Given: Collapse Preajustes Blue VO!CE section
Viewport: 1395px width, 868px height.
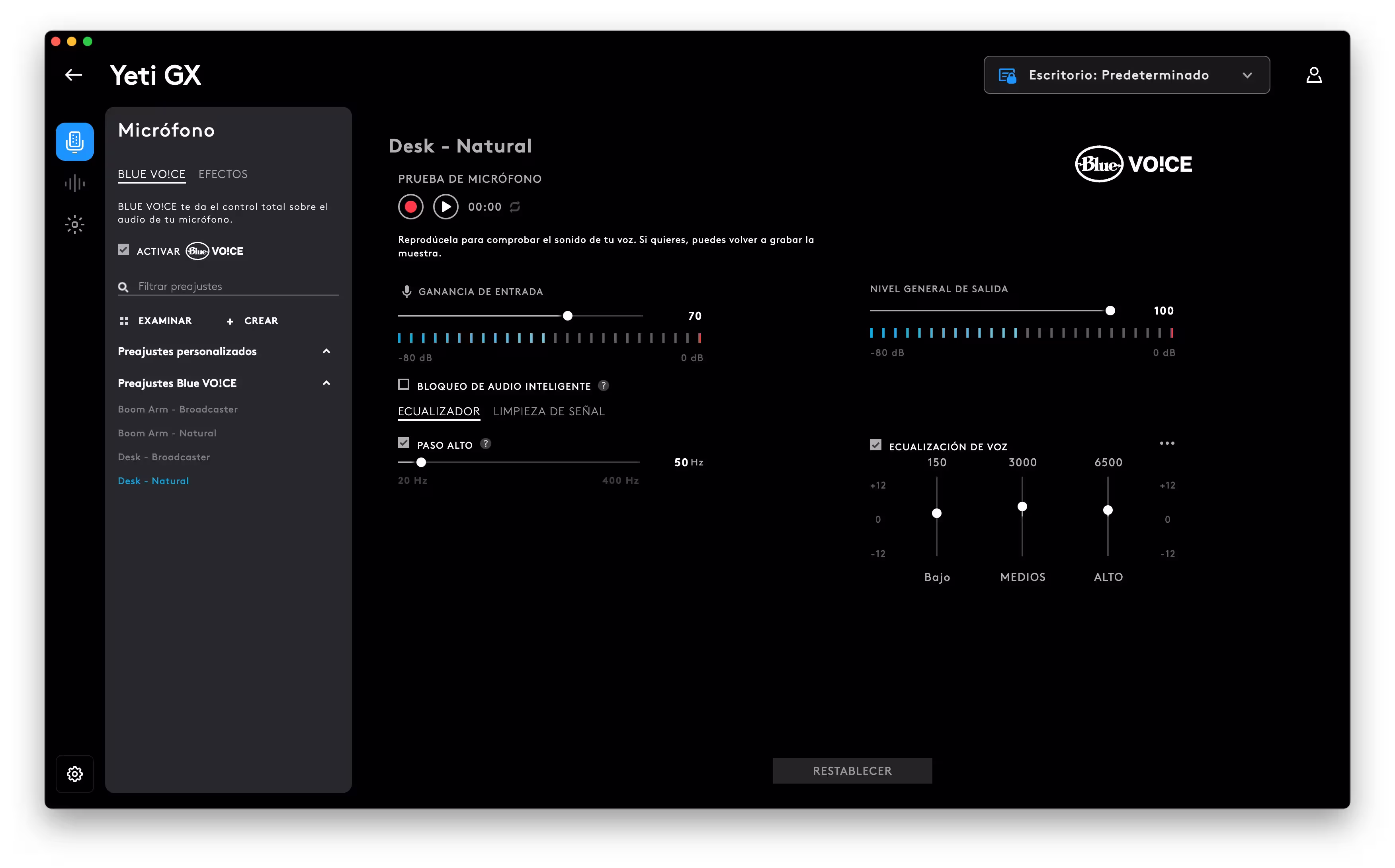Looking at the screenshot, I should coord(326,383).
